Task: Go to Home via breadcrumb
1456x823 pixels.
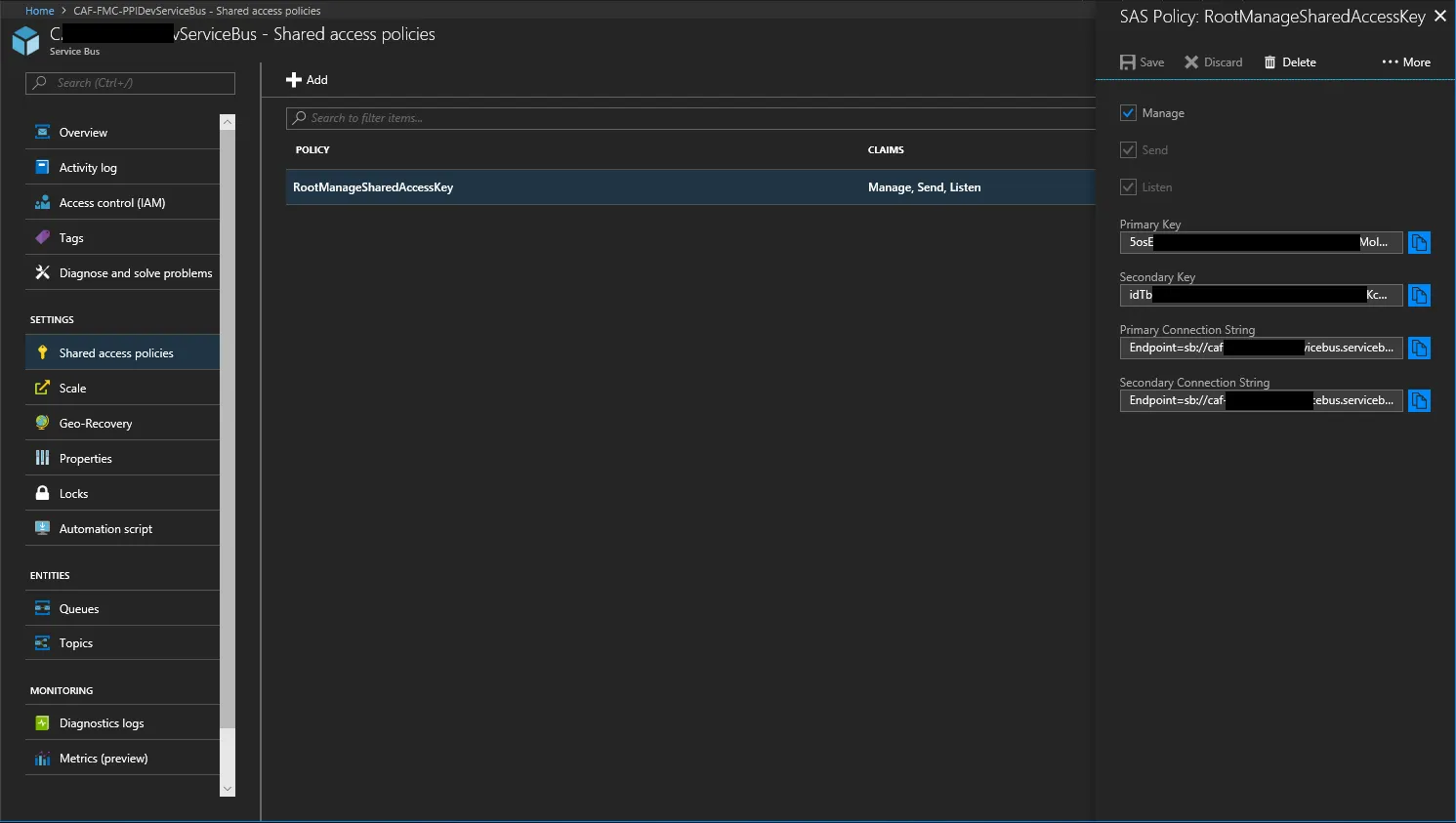Action: coord(40,11)
